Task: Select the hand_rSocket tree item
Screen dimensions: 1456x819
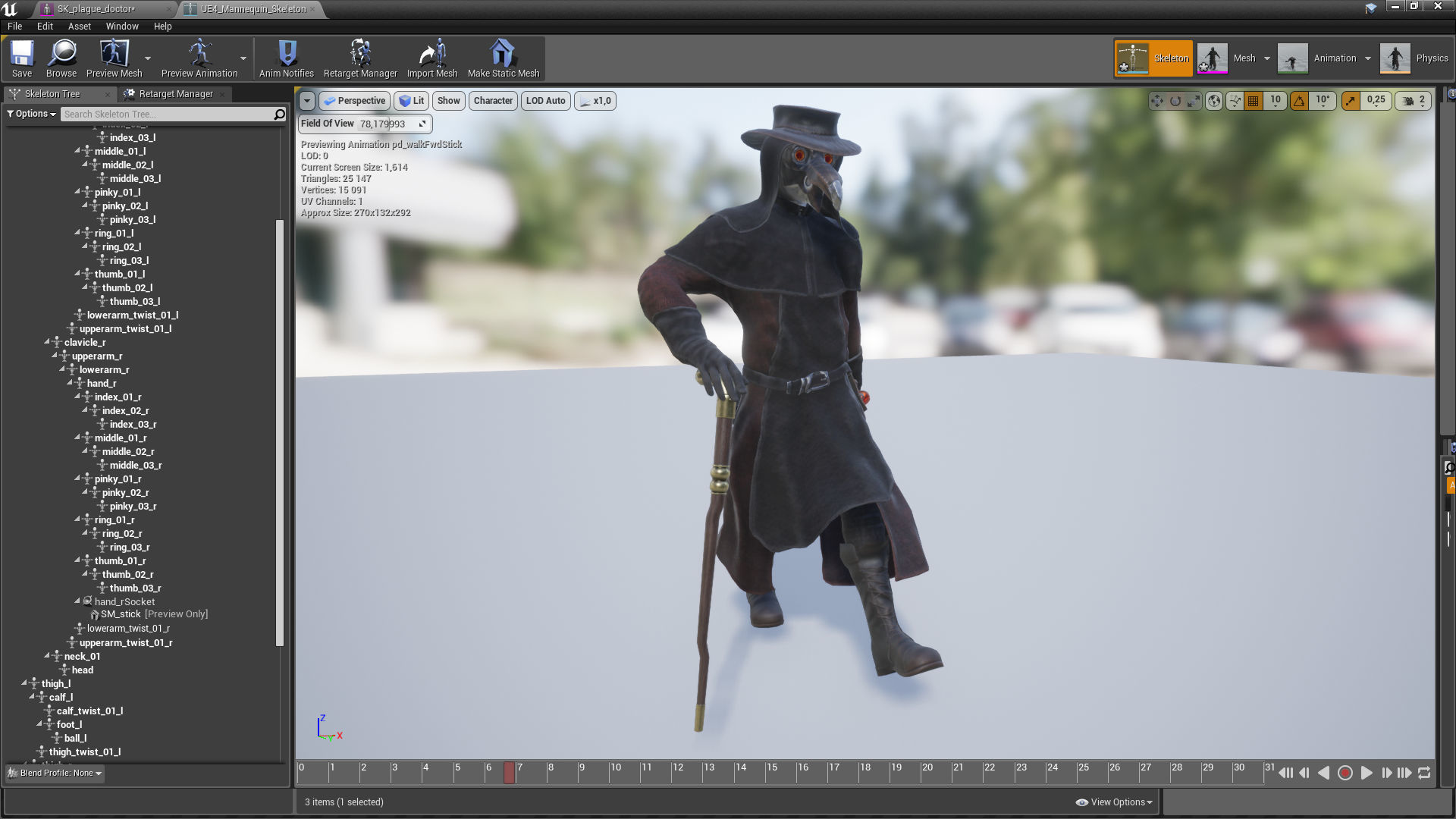Action: point(124,601)
